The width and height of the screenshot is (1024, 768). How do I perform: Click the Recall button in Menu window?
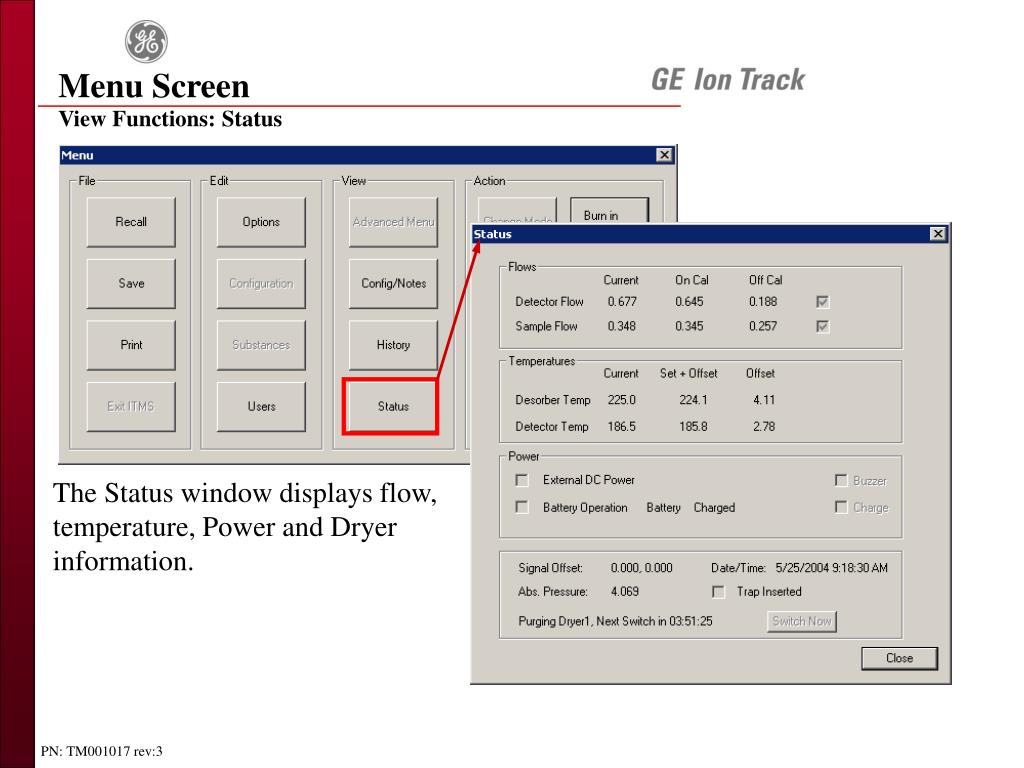point(131,222)
